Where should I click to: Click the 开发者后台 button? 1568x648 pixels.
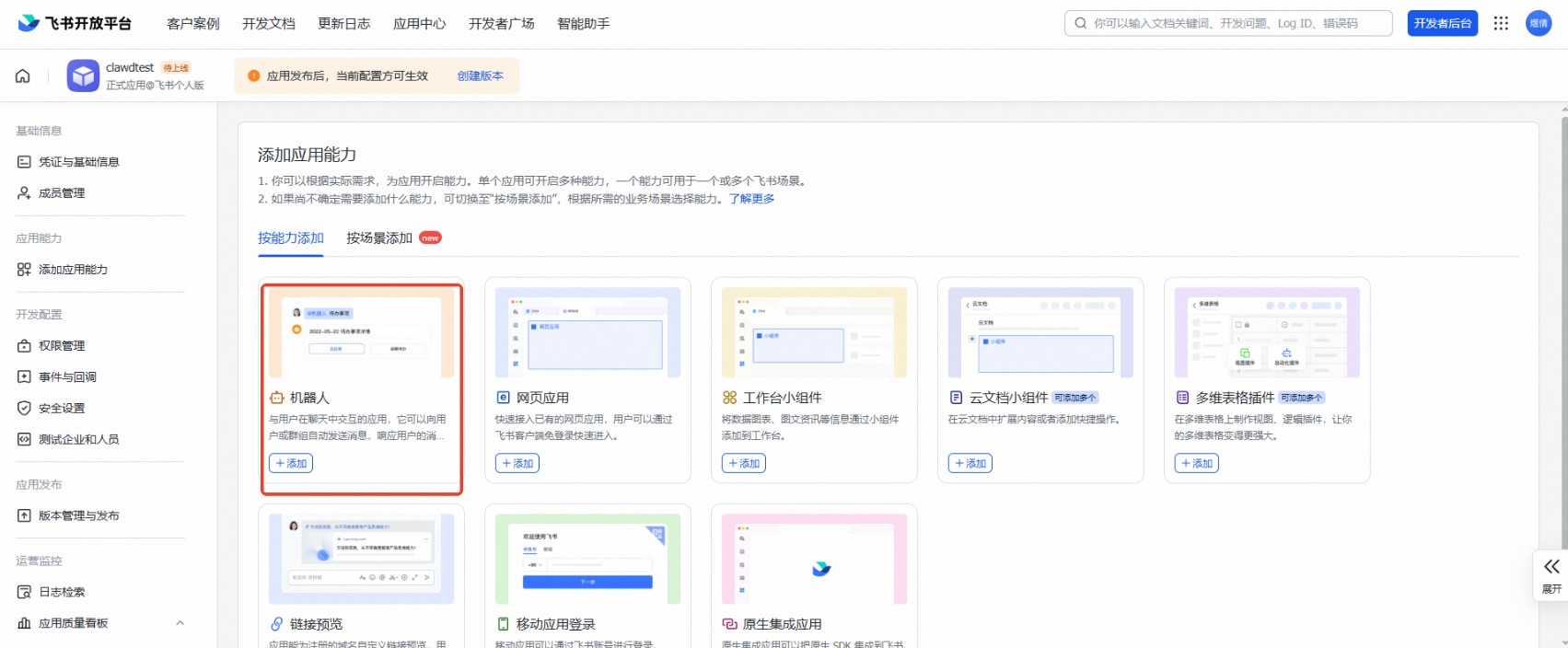(x=1442, y=23)
